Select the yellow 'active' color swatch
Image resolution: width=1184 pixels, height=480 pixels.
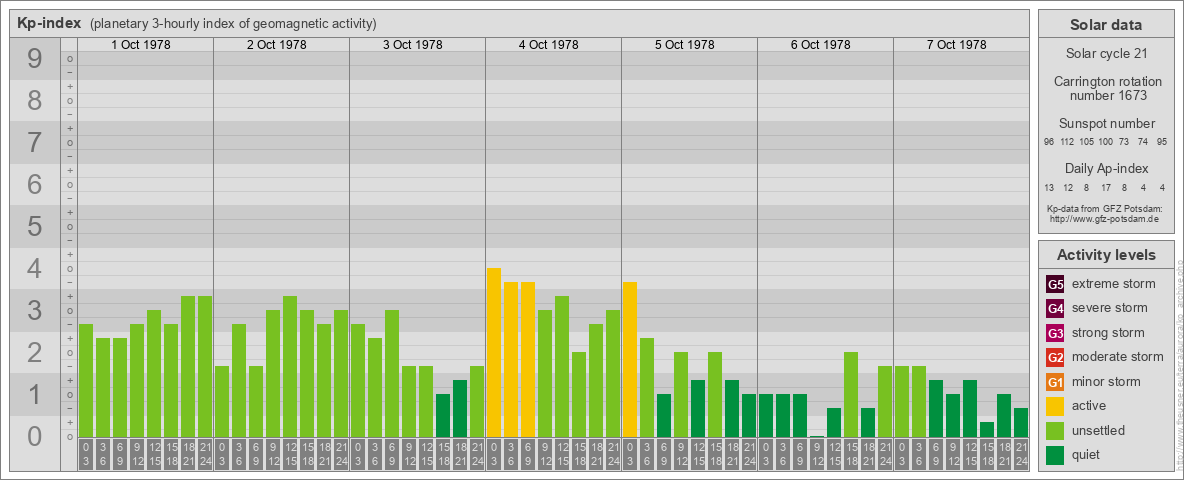click(1056, 406)
